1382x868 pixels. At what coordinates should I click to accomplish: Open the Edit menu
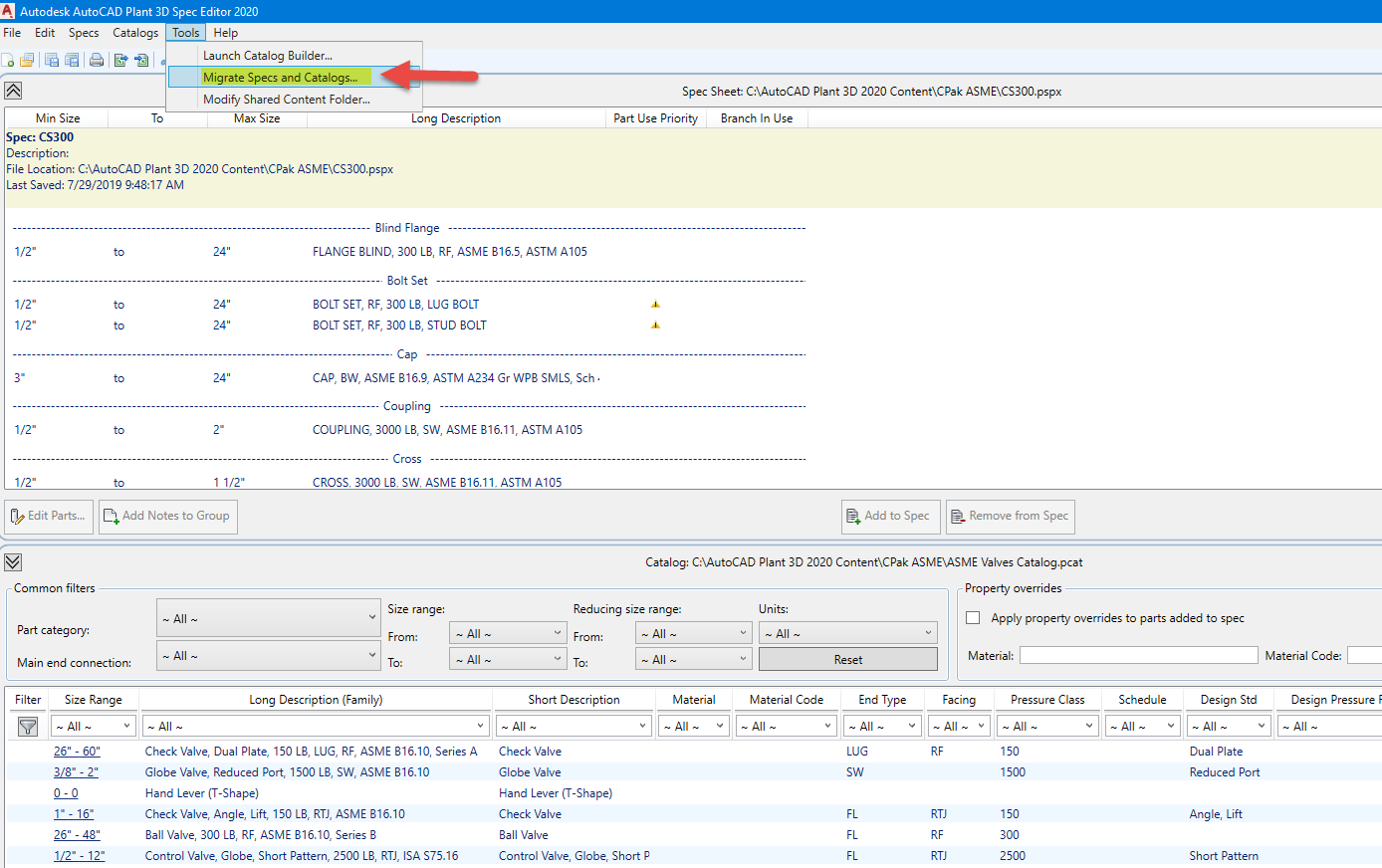[x=45, y=33]
